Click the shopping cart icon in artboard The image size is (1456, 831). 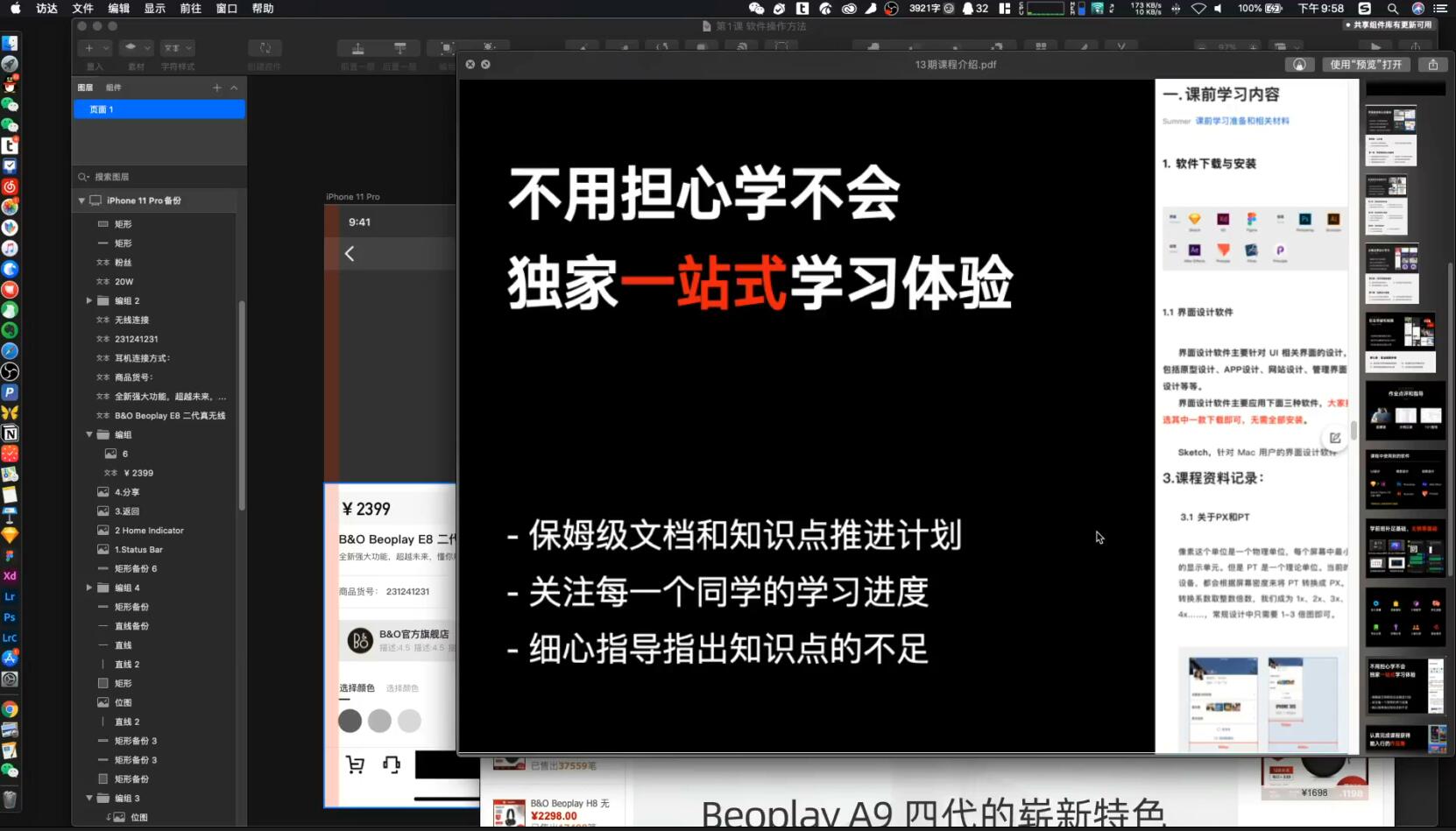coord(355,764)
